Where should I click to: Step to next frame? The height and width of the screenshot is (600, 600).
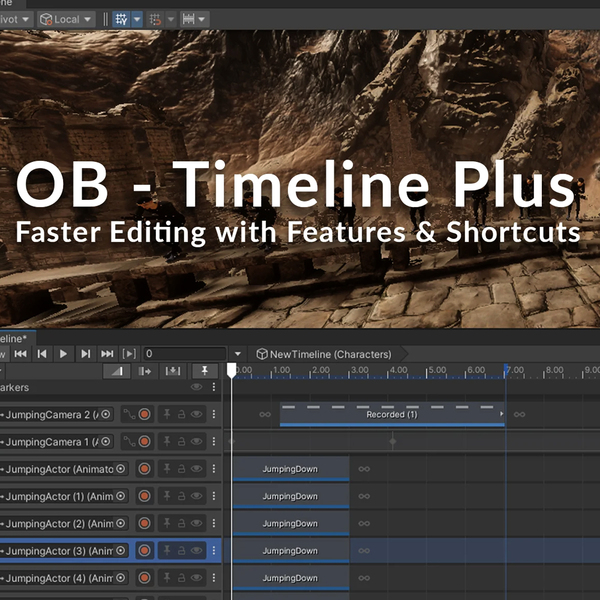click(x=86, y=354)
